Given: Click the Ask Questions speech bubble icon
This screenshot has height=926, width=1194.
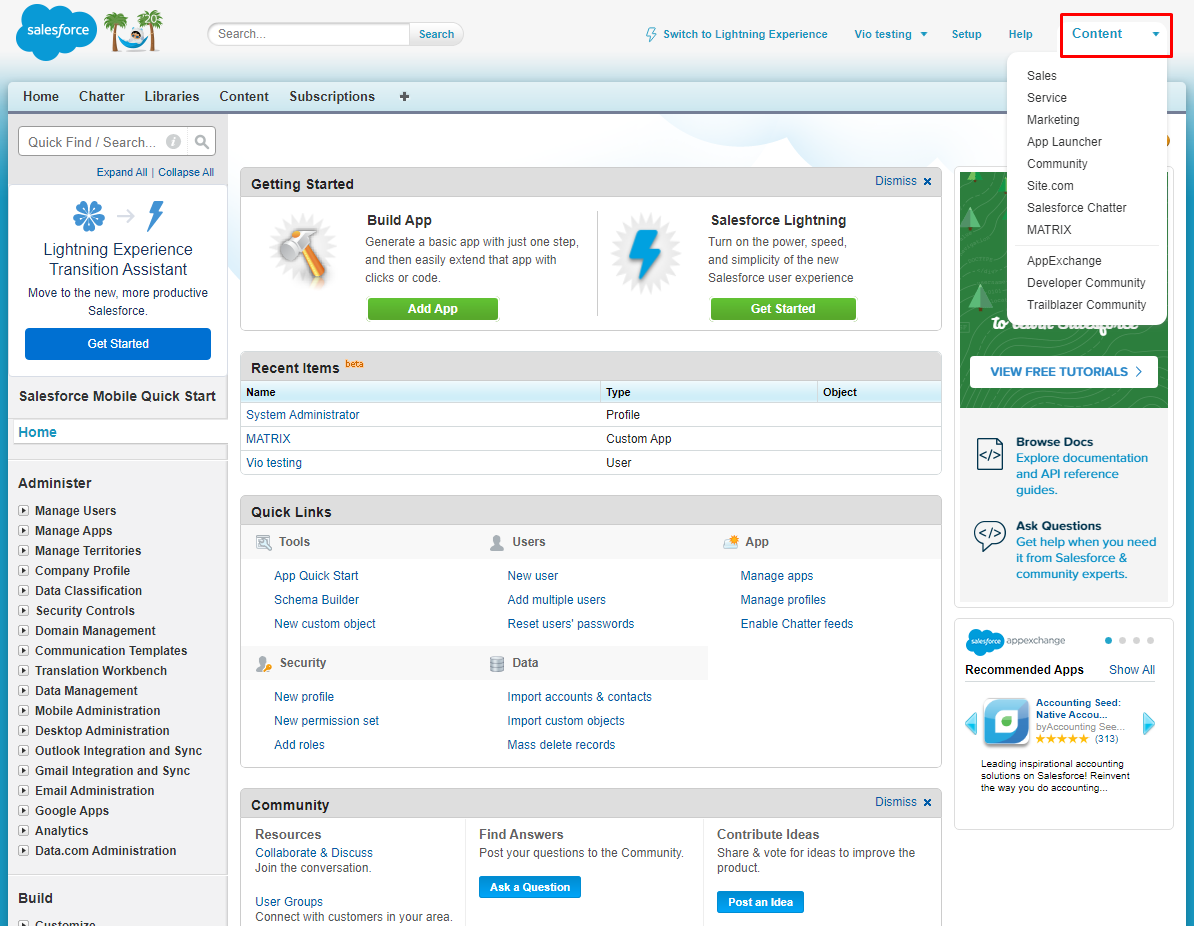Looking at the screenshot, I should (989, 535).
